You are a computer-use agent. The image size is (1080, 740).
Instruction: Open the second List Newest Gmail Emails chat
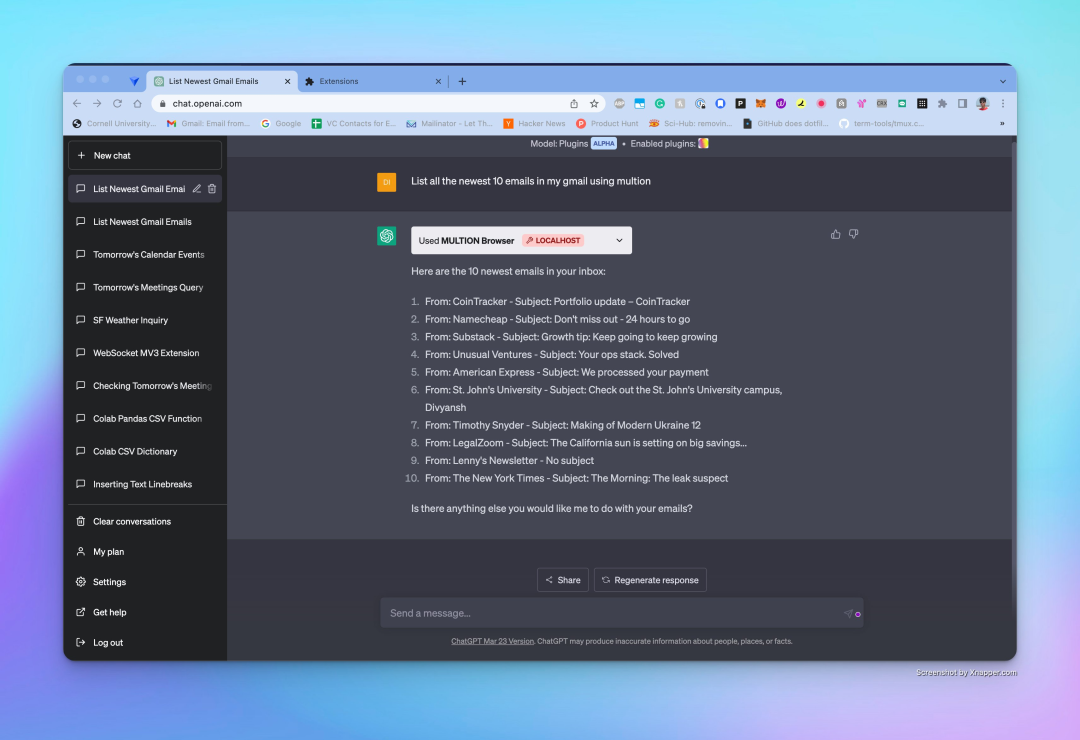[x=145, y=222]
